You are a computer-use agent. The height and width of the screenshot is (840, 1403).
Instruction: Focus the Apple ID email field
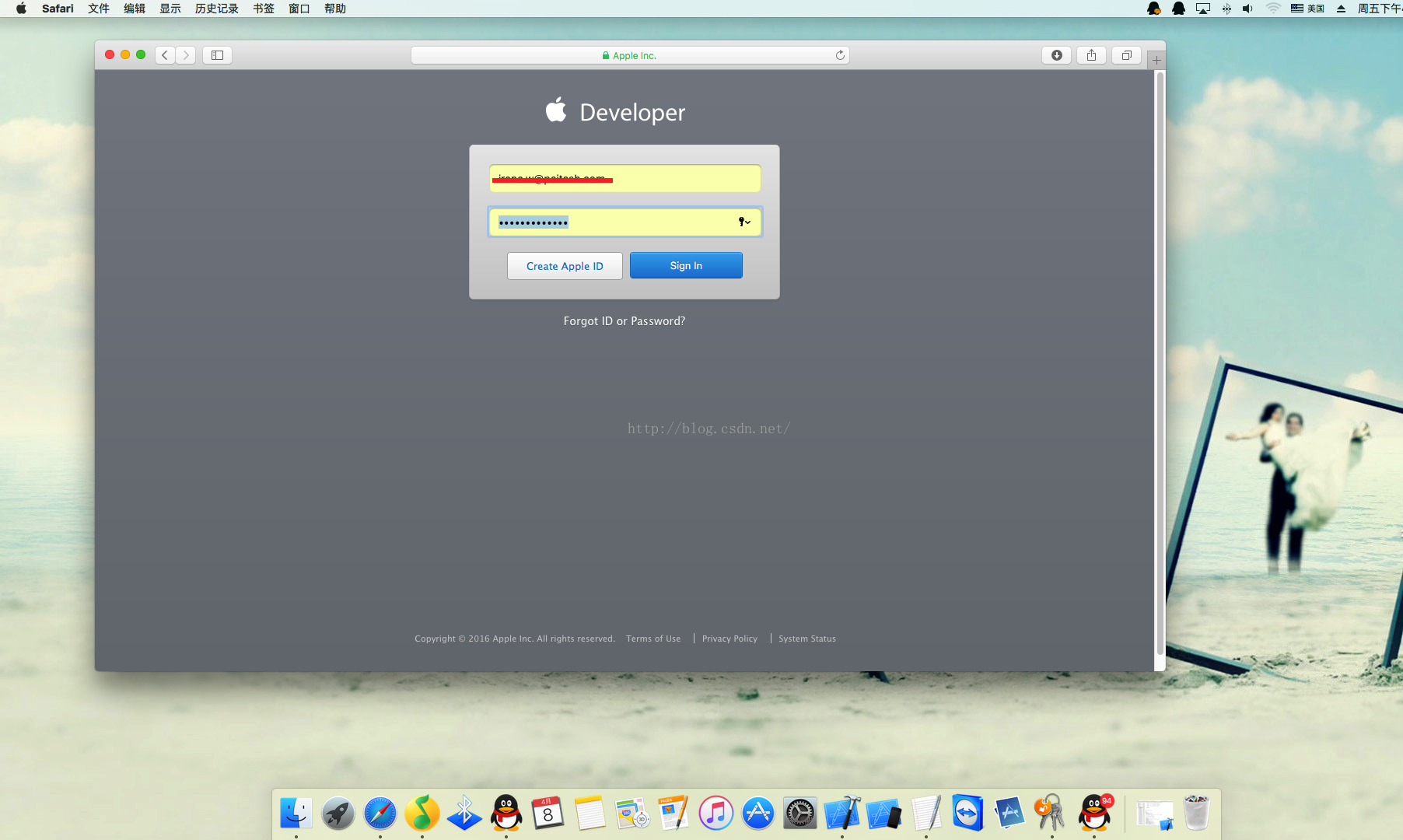625,178
